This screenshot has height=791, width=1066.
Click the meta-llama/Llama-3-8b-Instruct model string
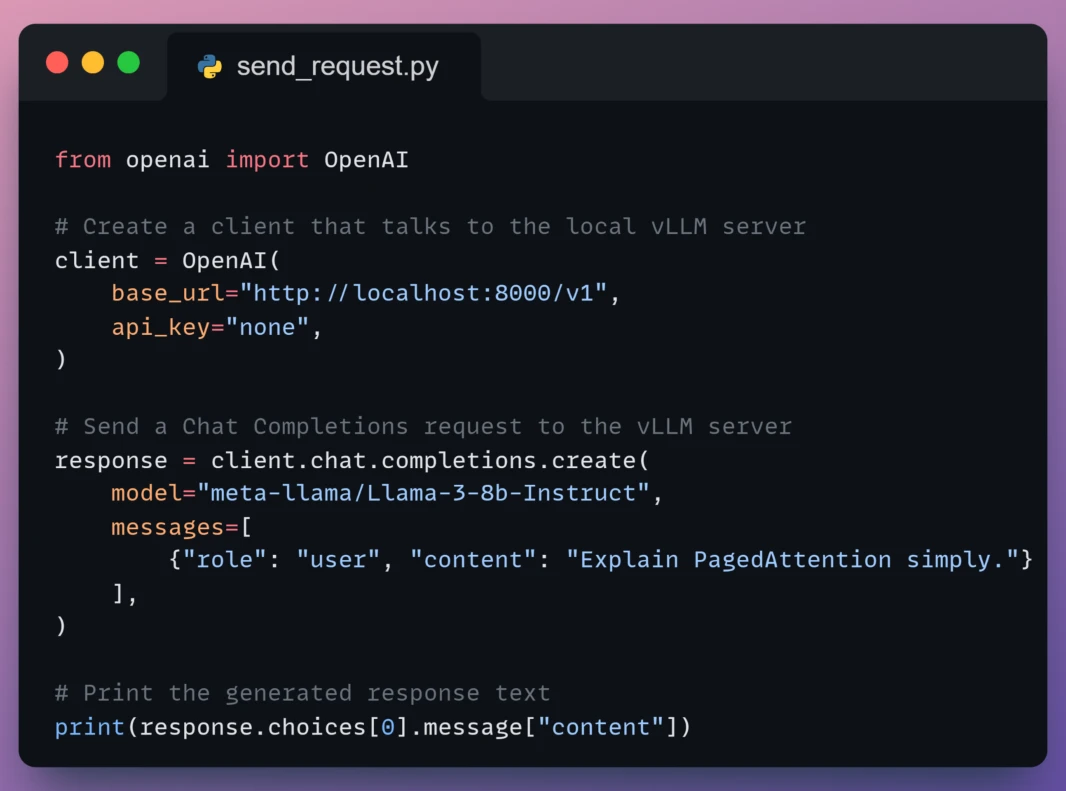click(423, 493)
